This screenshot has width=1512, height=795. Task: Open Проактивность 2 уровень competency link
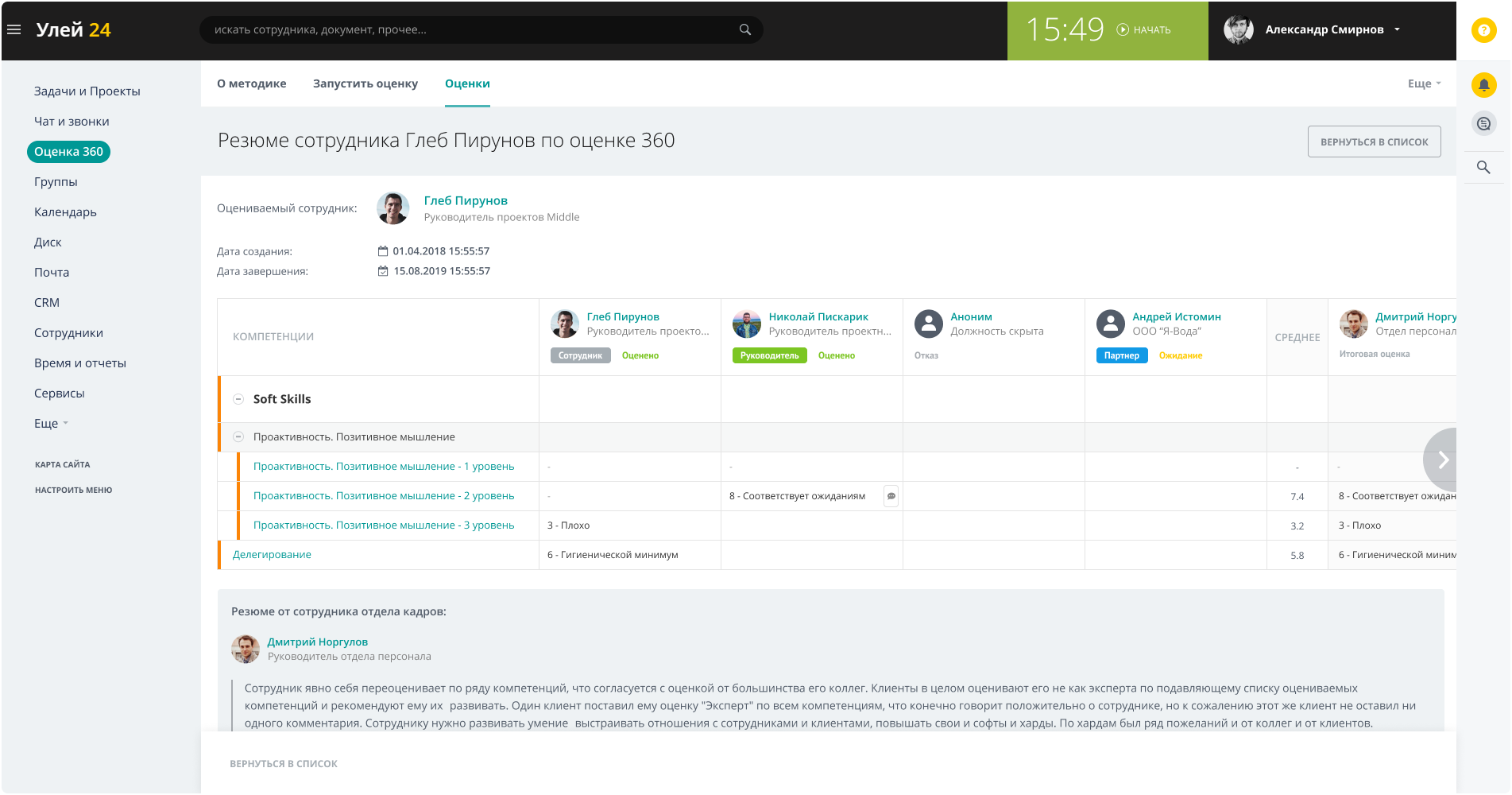384,496
